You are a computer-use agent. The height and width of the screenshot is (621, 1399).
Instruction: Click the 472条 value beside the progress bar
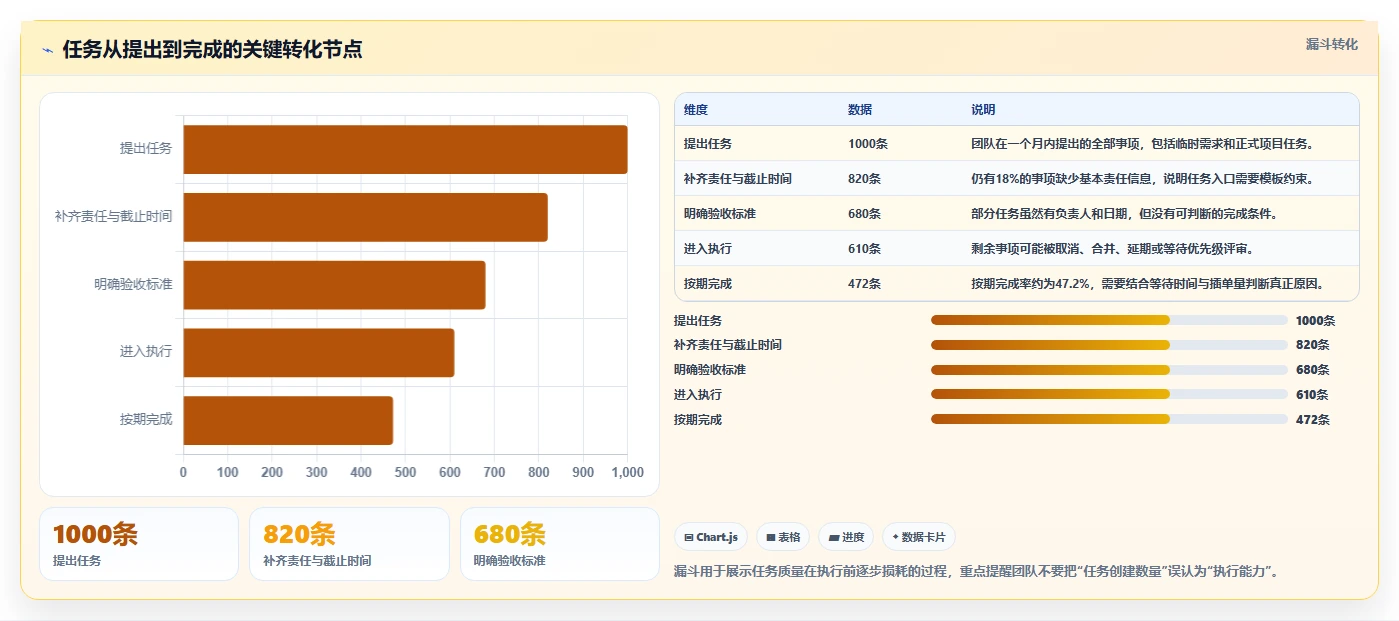tap(1312, 420)
